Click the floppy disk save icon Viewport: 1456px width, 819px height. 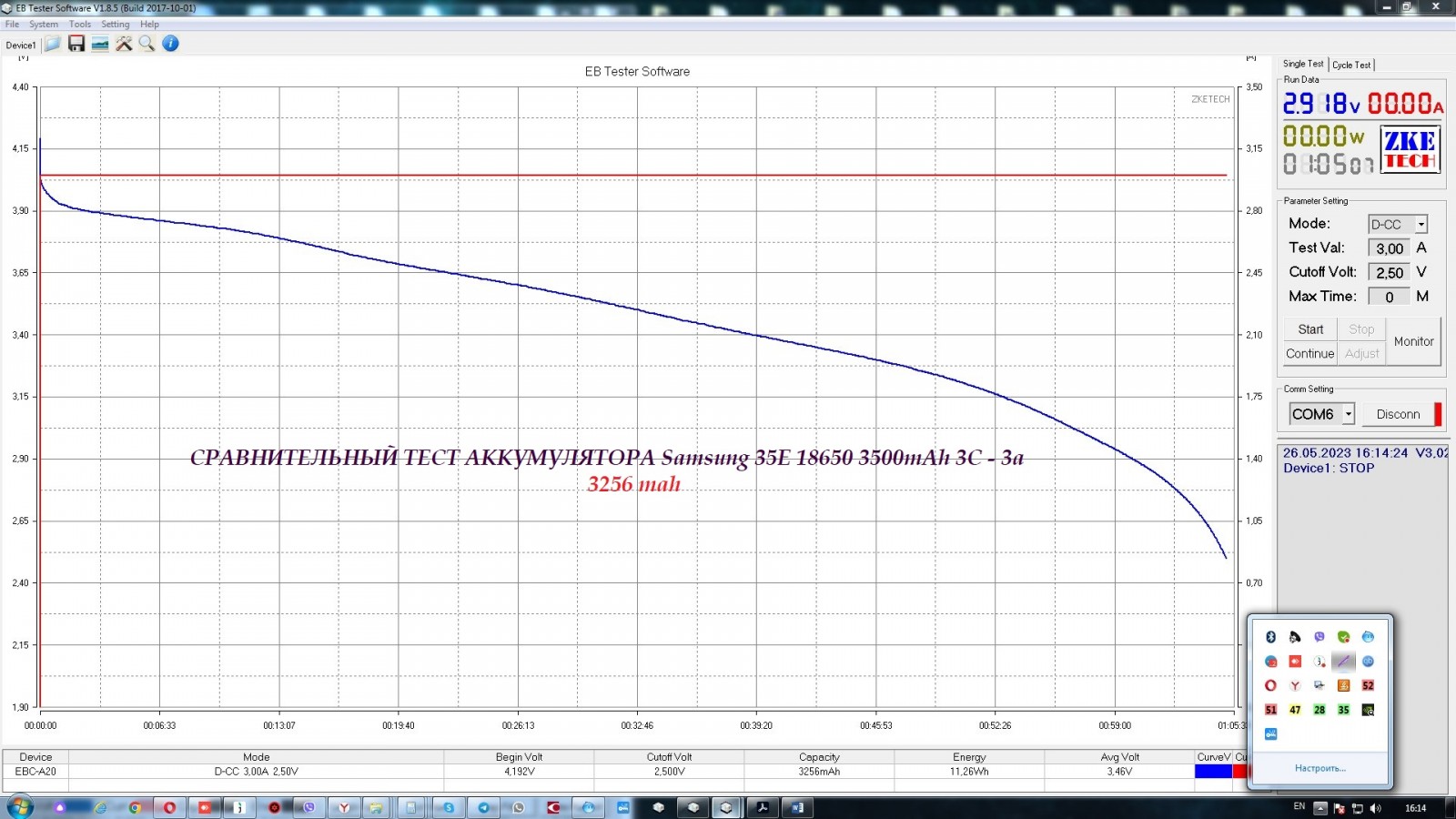pos(76,44)
